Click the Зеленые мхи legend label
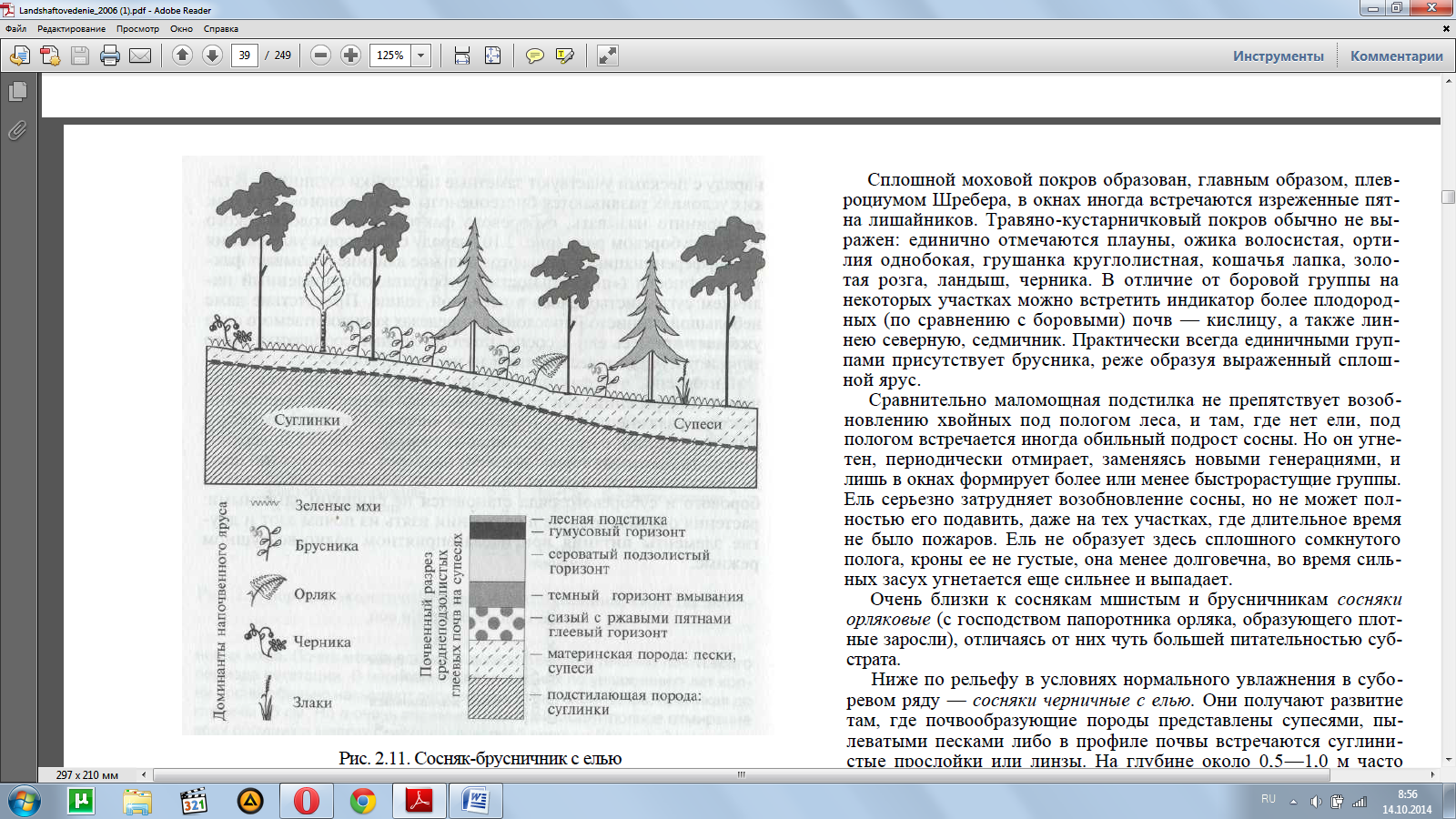Viewport: 1456px width, 819px height. click(338, 506)
